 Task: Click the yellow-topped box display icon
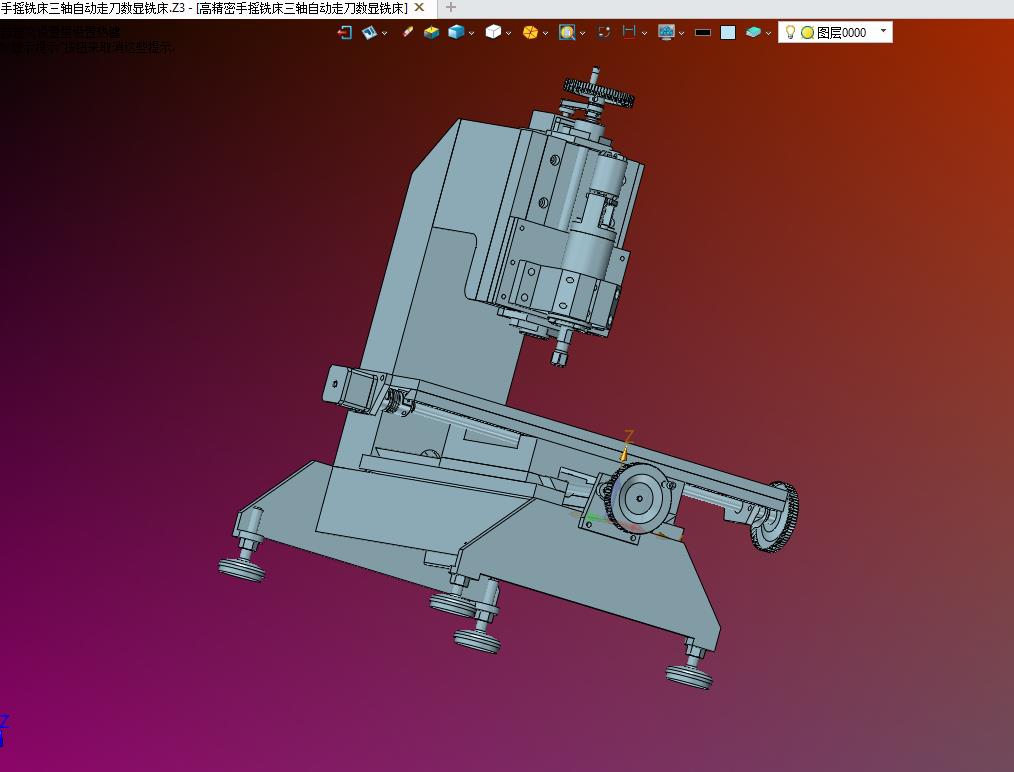pos(431,32)
